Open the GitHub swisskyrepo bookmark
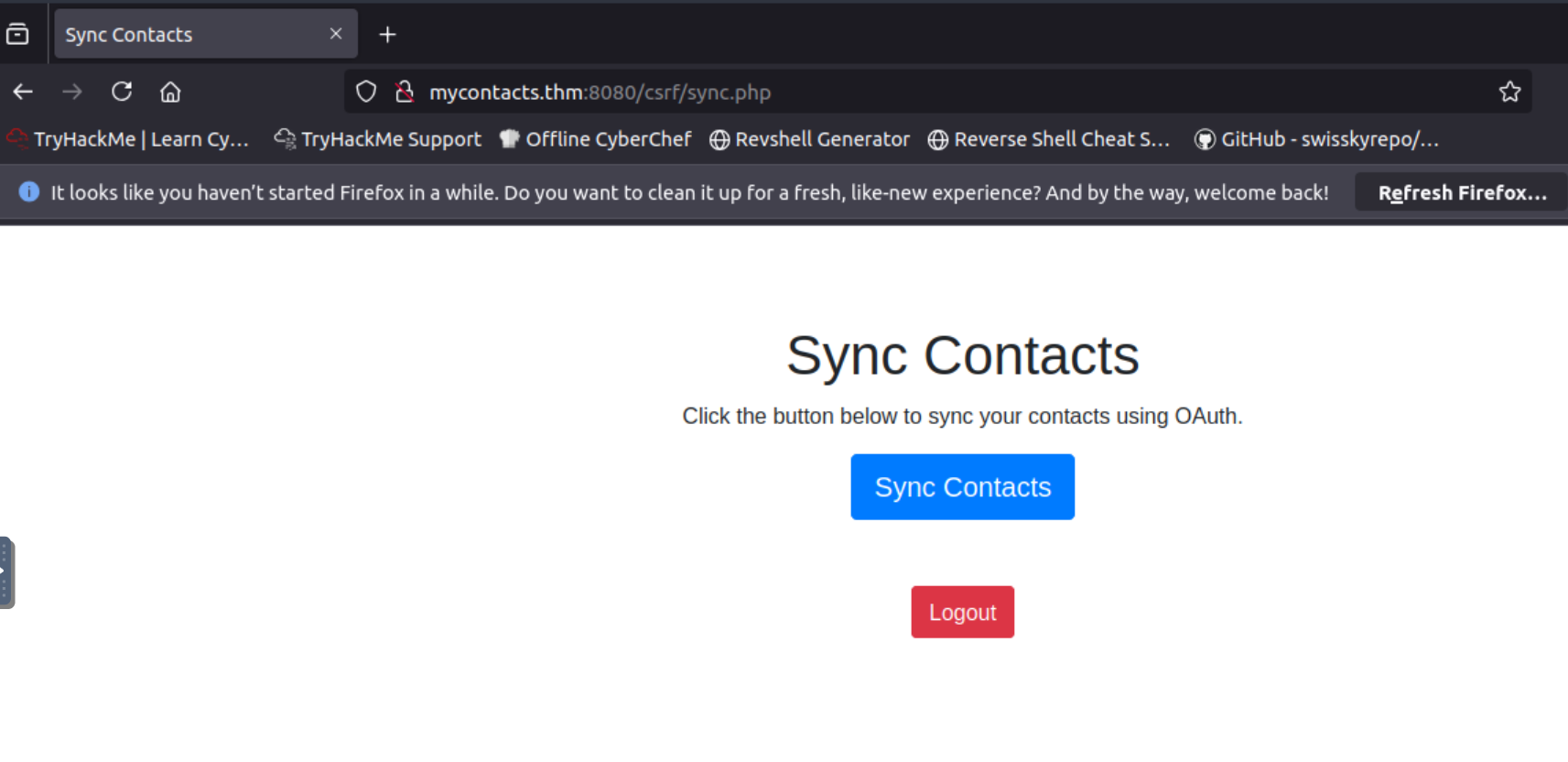 [1317, 139]
